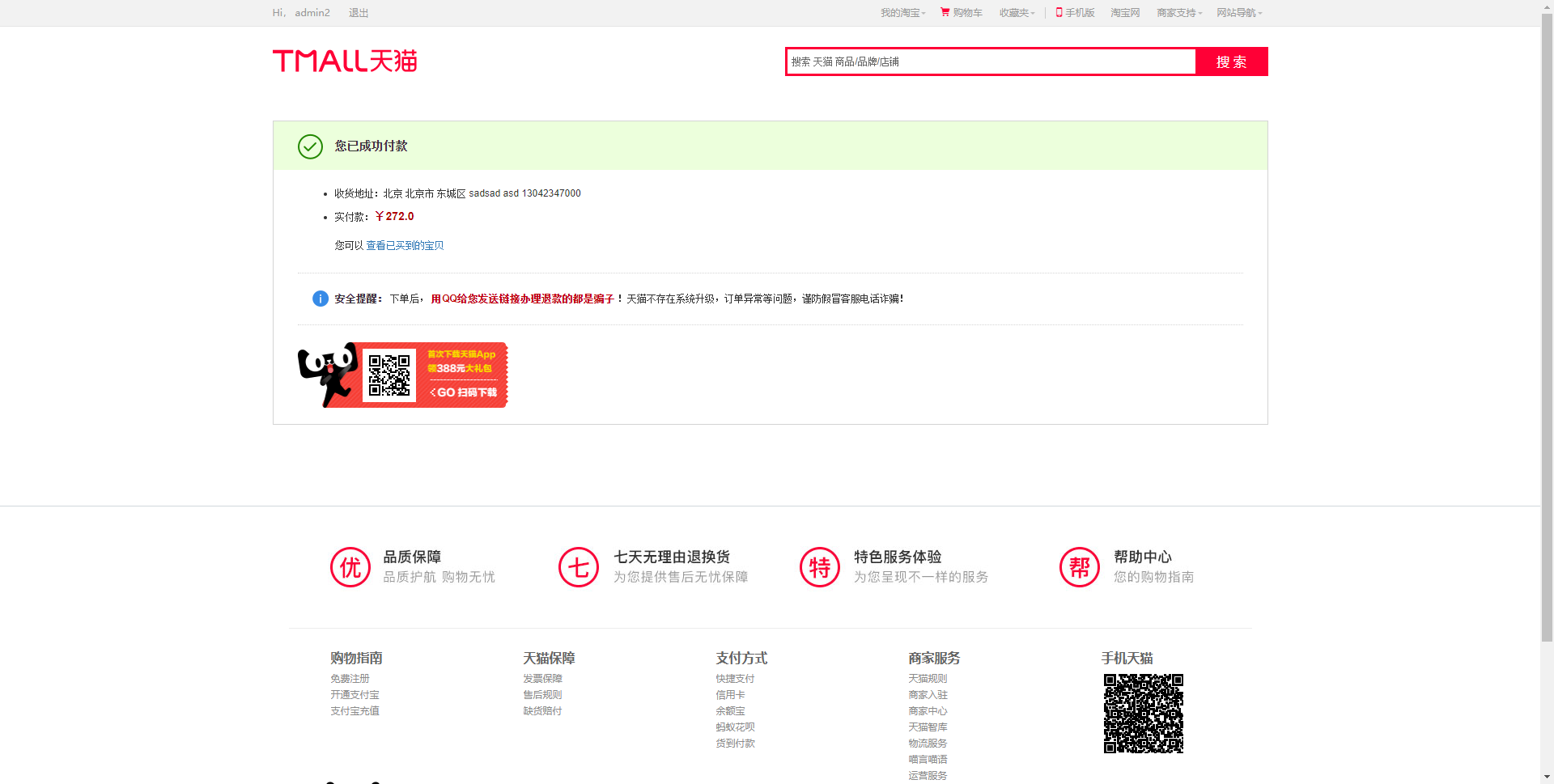Click the 喵言喵语 footer link
Screen dimensions: 1554x784
pos(928,760)
